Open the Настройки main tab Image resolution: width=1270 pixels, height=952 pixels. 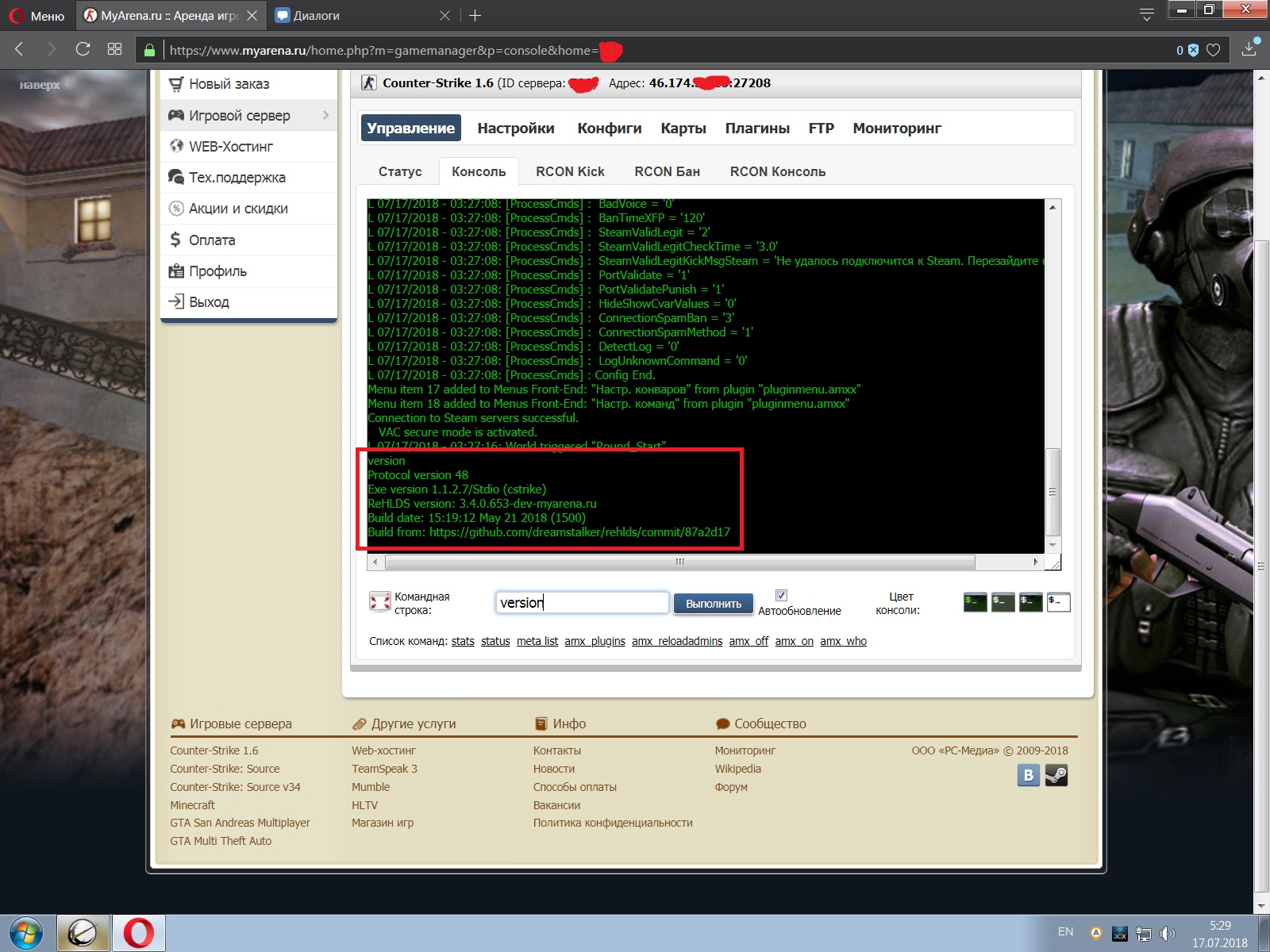(516, 128)
